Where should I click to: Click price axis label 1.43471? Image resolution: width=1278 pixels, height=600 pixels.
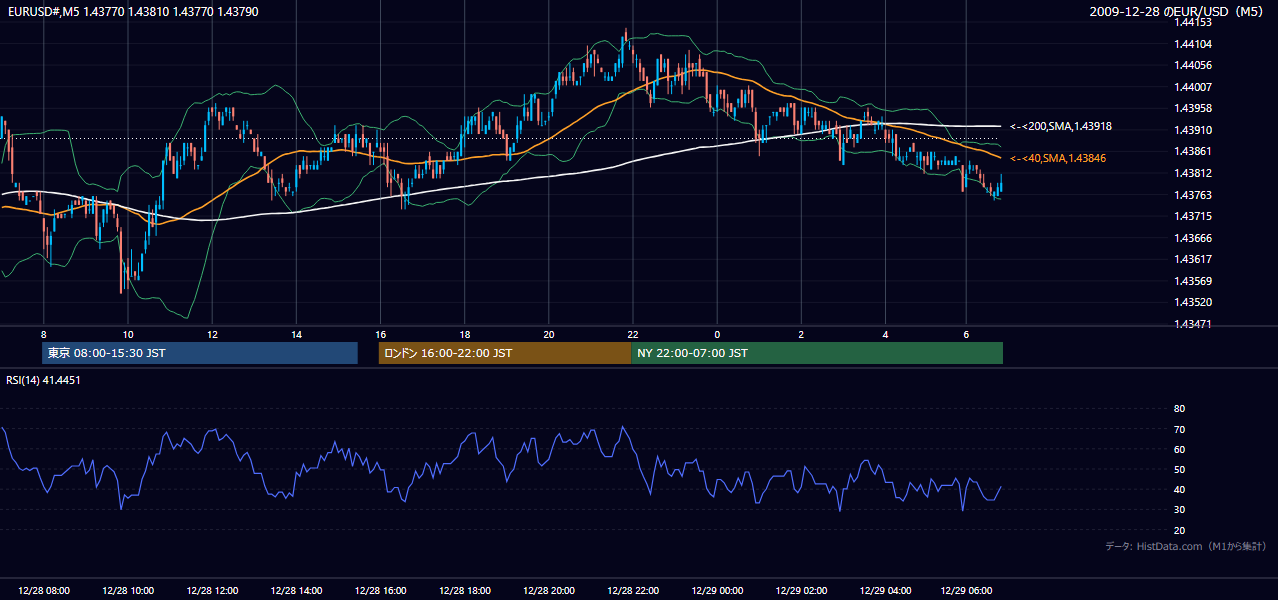(x=1193, y=324)
